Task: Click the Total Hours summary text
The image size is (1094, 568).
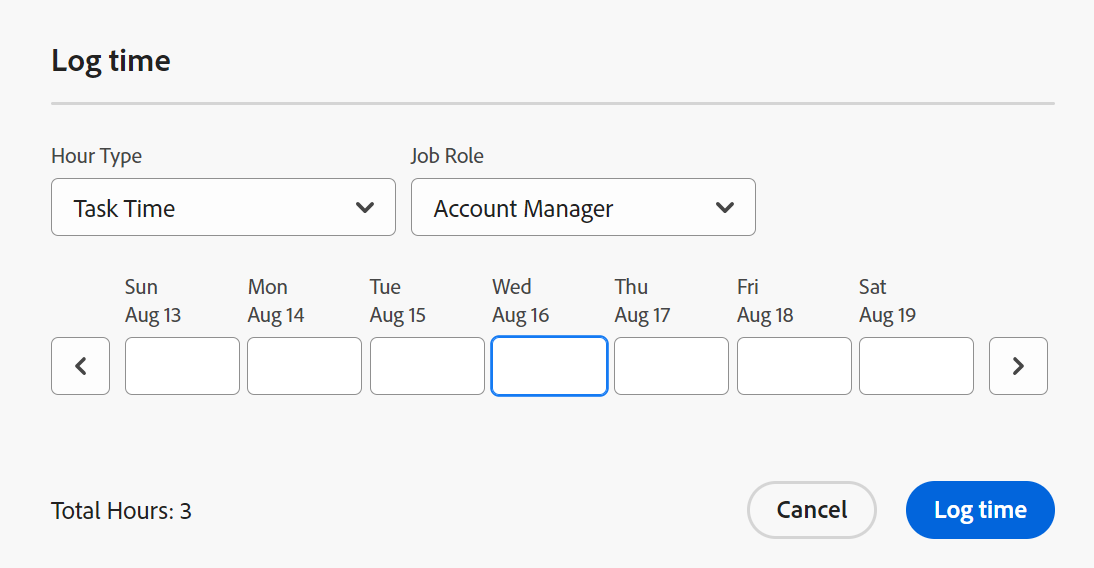Action: click(x=121, y=512)
